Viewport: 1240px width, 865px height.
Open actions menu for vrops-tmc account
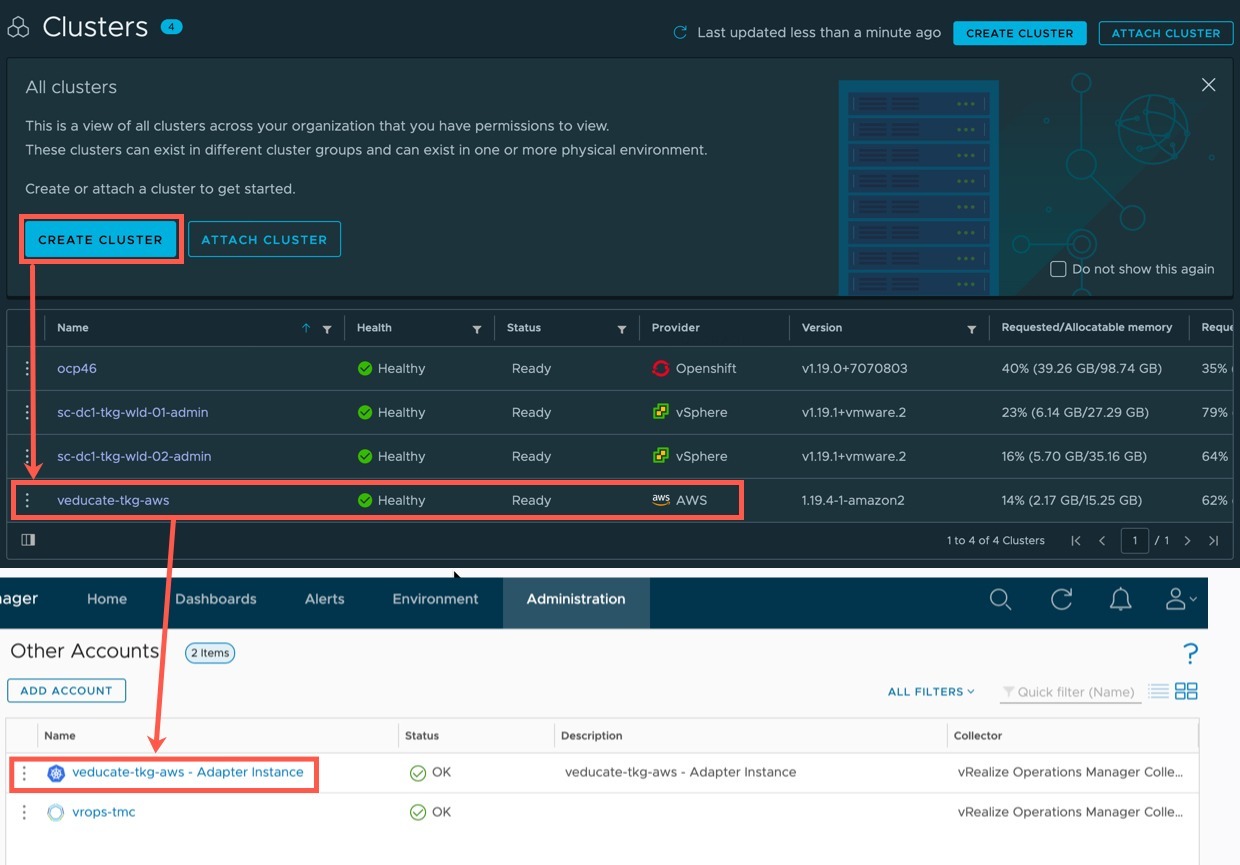click(25, 812)
